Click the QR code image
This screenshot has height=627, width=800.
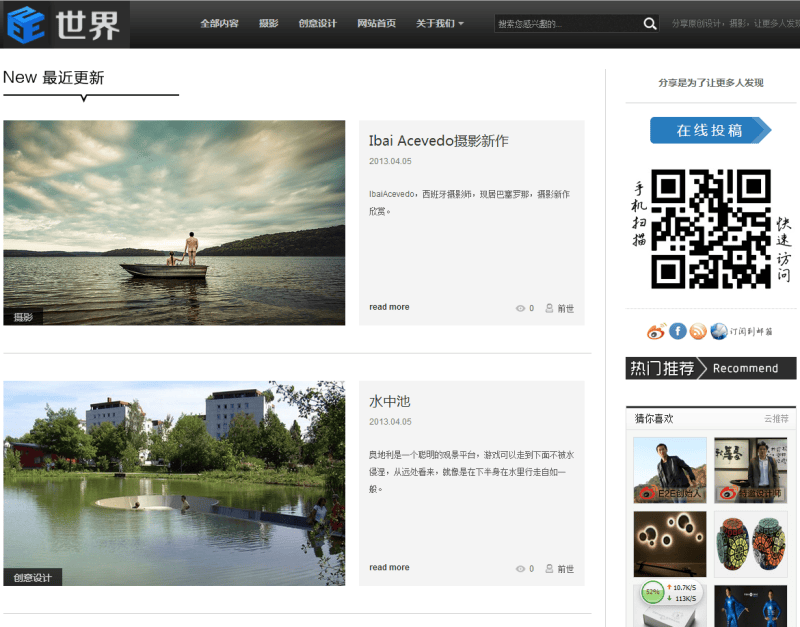tap(711, 229)
